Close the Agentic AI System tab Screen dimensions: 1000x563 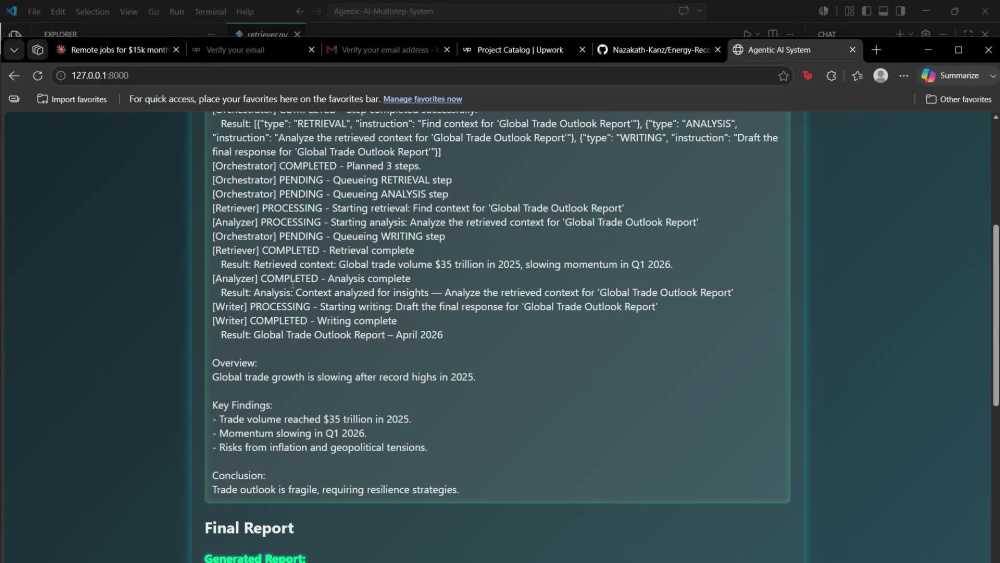click(x=852, y=50)
